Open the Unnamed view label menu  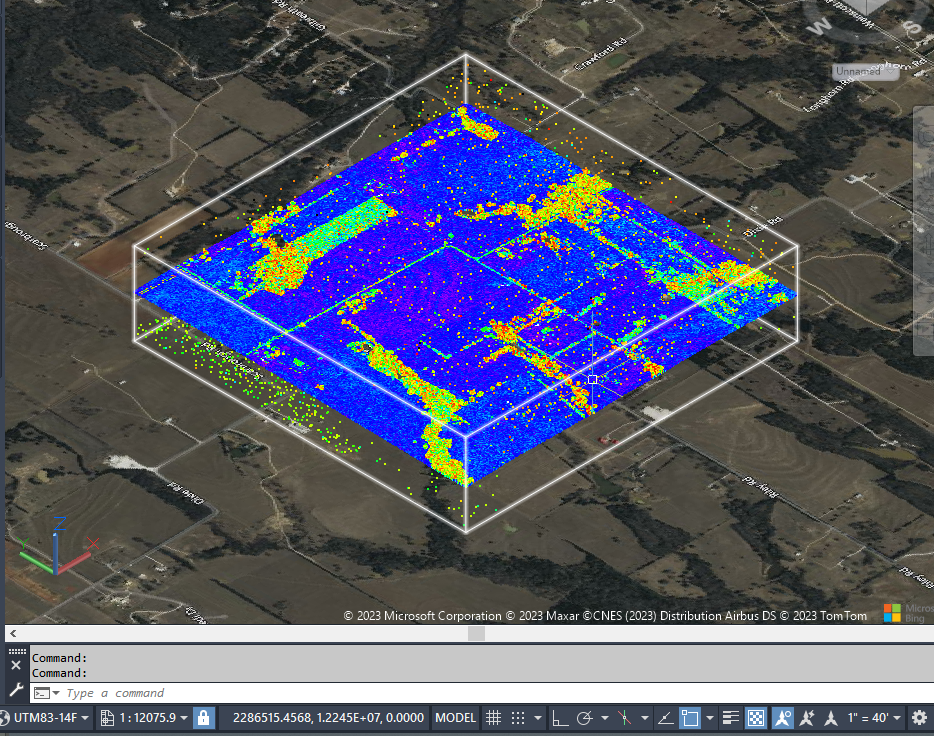pos(862,71)
